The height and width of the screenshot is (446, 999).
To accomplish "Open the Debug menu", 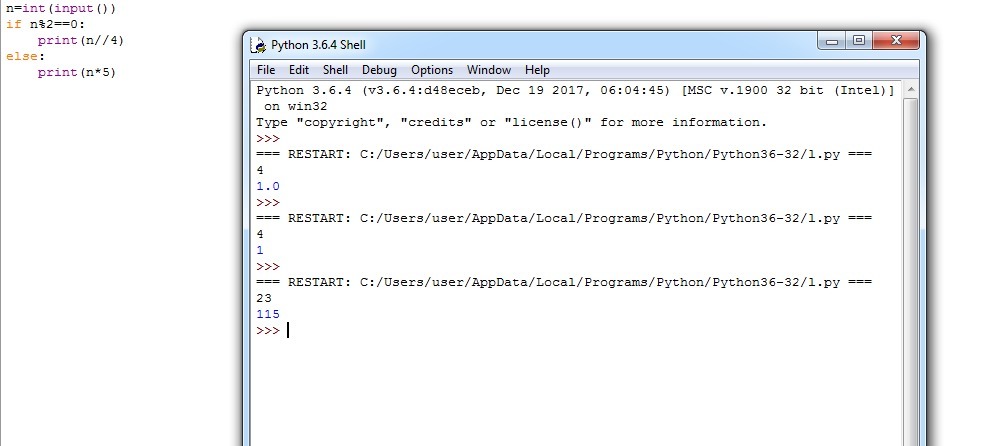I will [x=379, y=70].
